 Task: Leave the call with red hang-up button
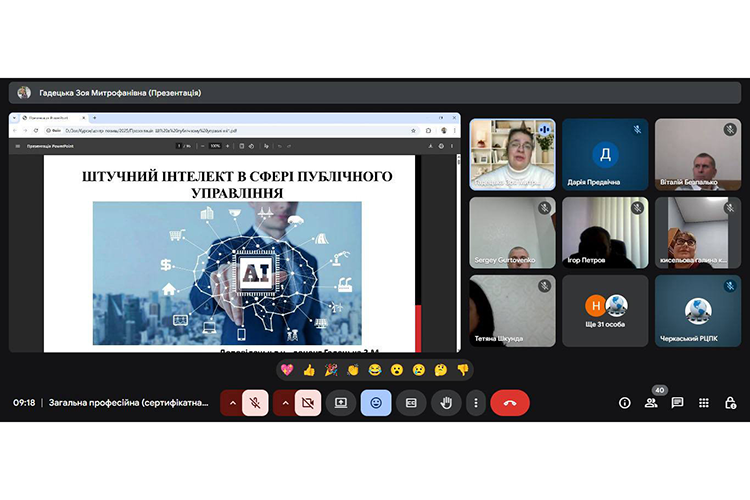(510, 402)
